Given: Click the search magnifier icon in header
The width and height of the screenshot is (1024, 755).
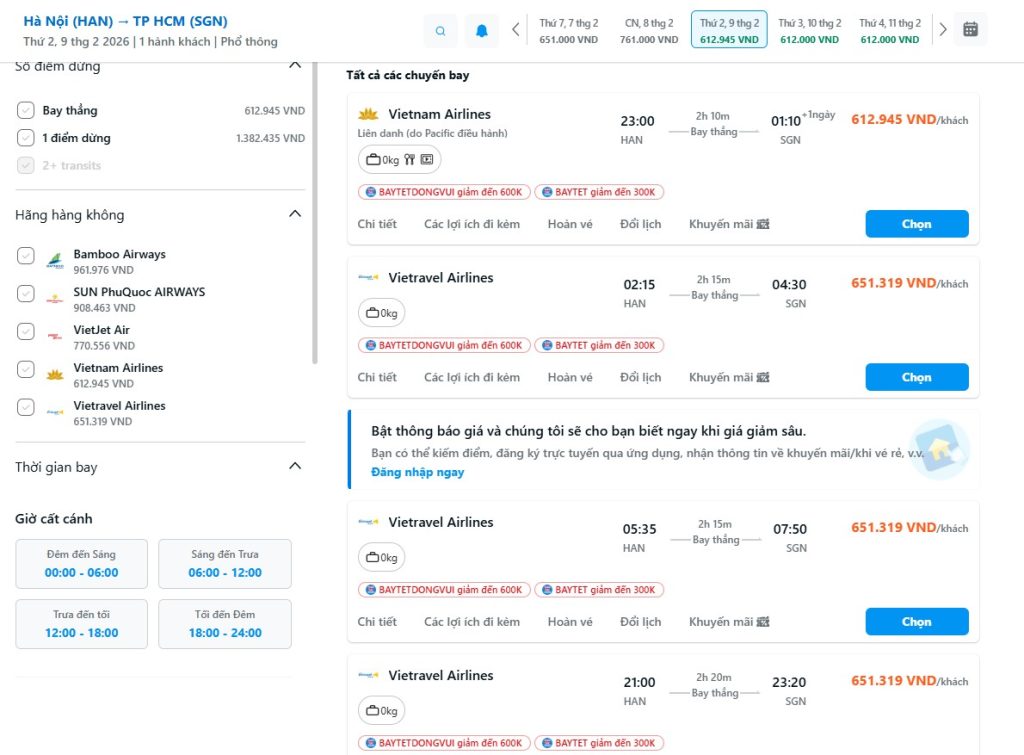Looking at the screenshot, I should tap(440, 30).
